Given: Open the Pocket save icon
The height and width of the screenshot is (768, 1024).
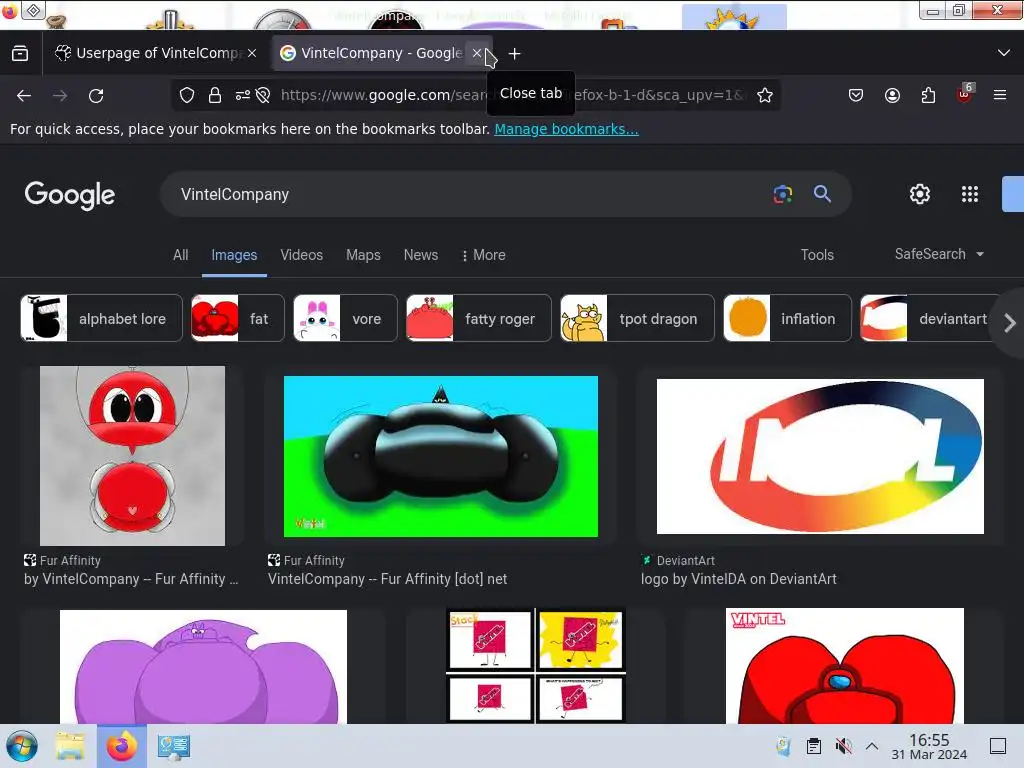Looking at the screenshot, I should (856, 95).
